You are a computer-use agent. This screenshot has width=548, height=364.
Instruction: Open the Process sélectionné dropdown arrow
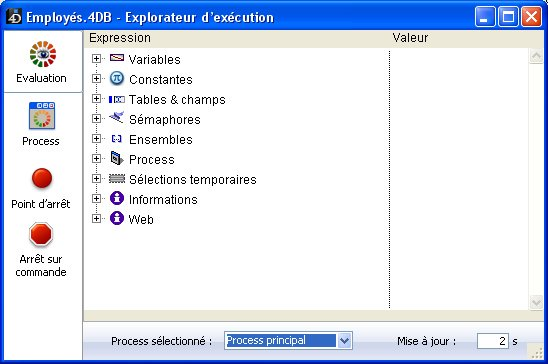click(344, 341)
